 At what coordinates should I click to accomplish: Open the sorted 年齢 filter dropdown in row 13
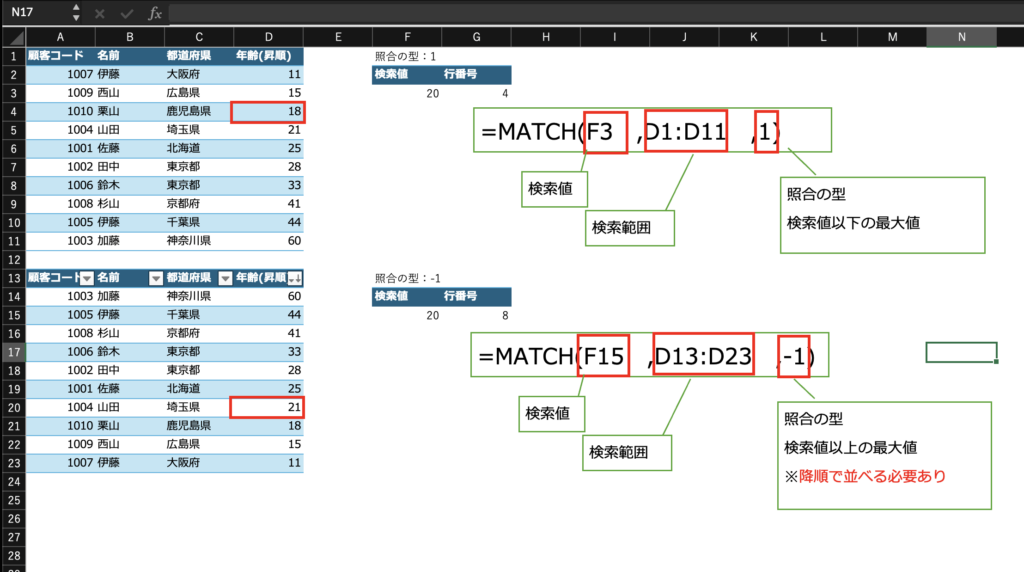(295, 278)
